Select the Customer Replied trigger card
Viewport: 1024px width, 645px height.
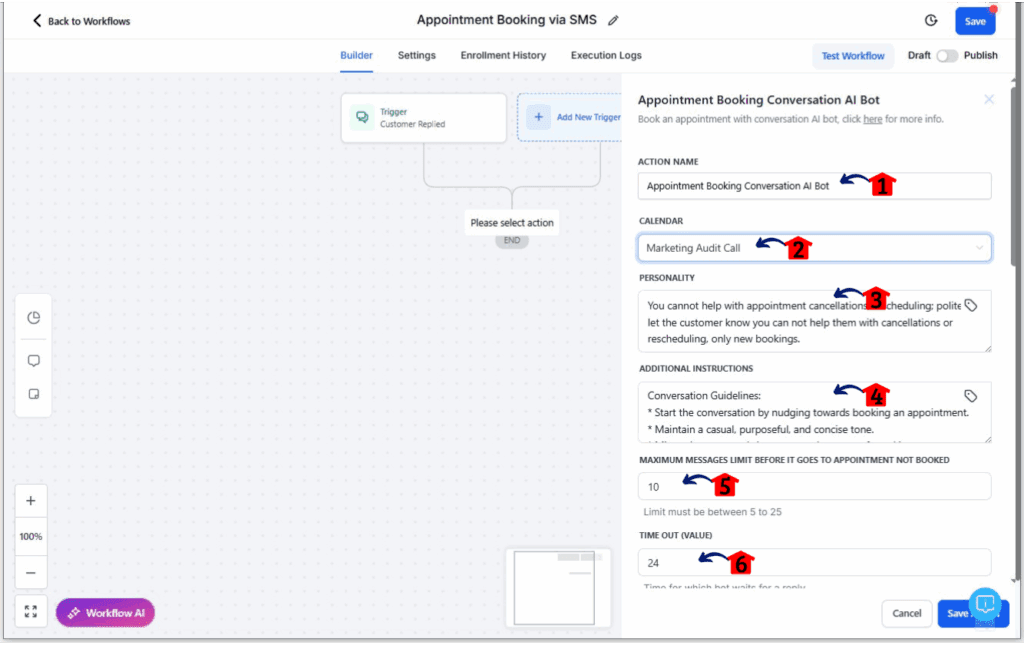click(x=423, y=118)
